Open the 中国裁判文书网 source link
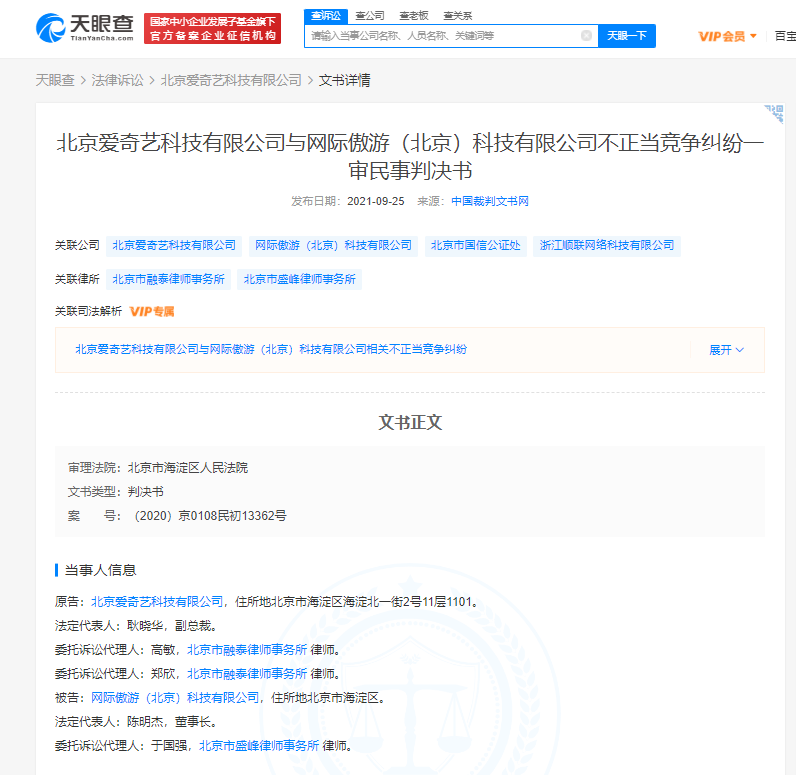This screenshot has height=775, width=796. pyautogui.click(x=490, y=201)
